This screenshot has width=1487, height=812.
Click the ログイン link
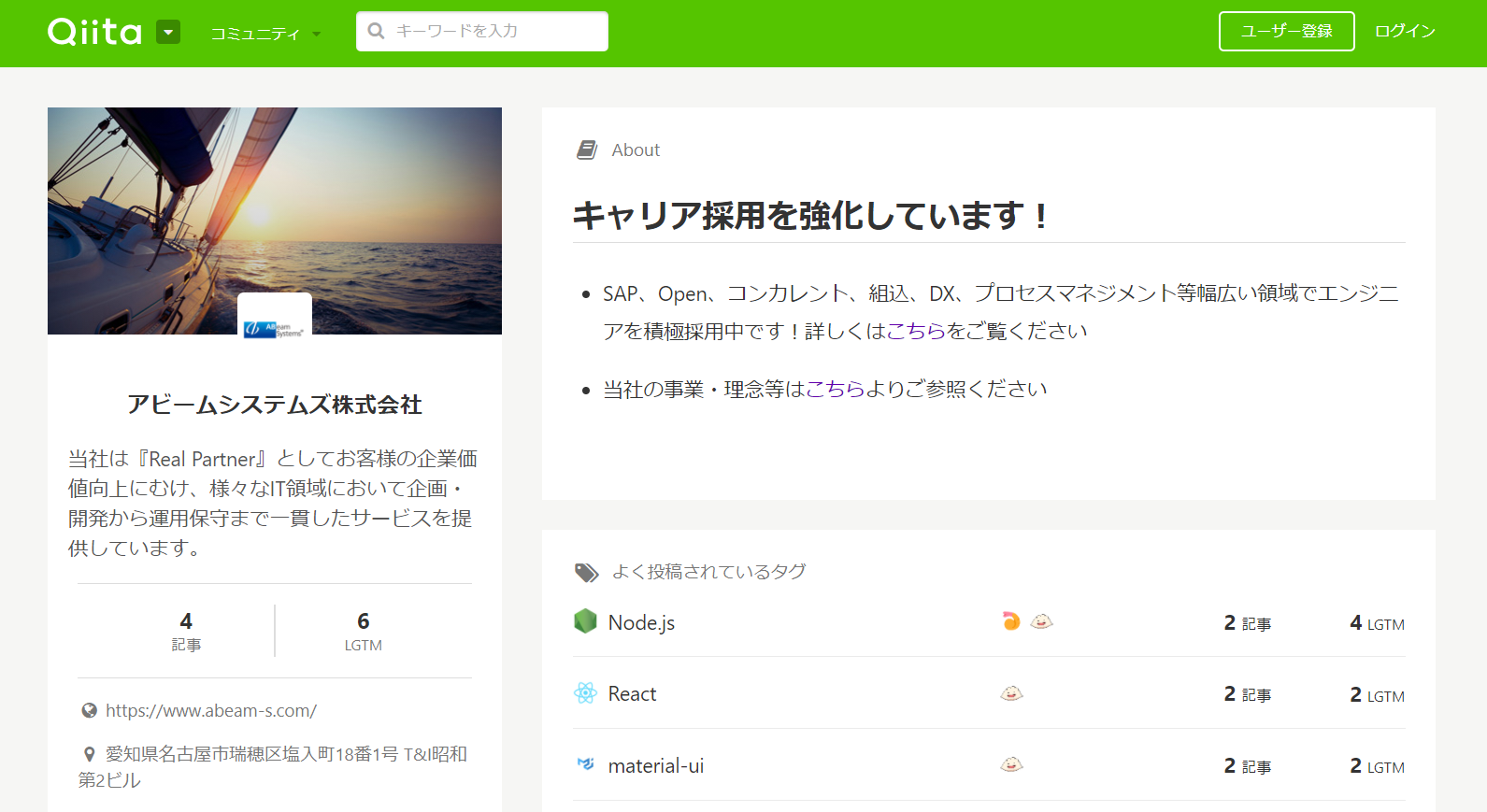tap(1404, 31)
